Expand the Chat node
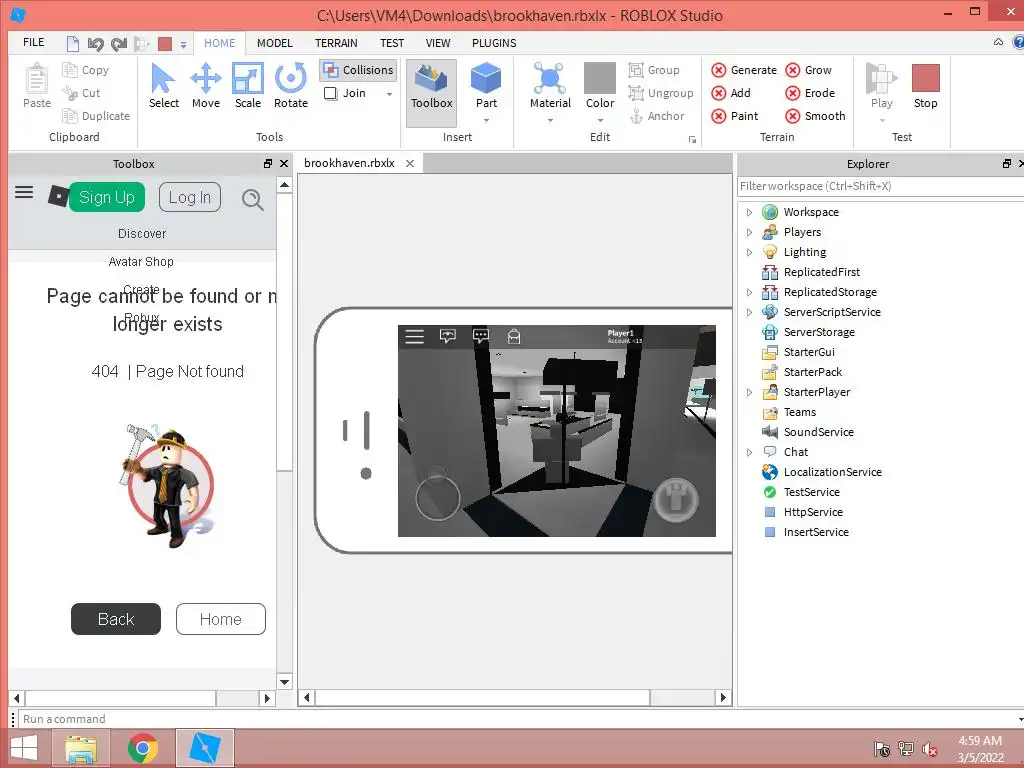The width and height of the screenshot is (1024, 768). coord(749,452)
